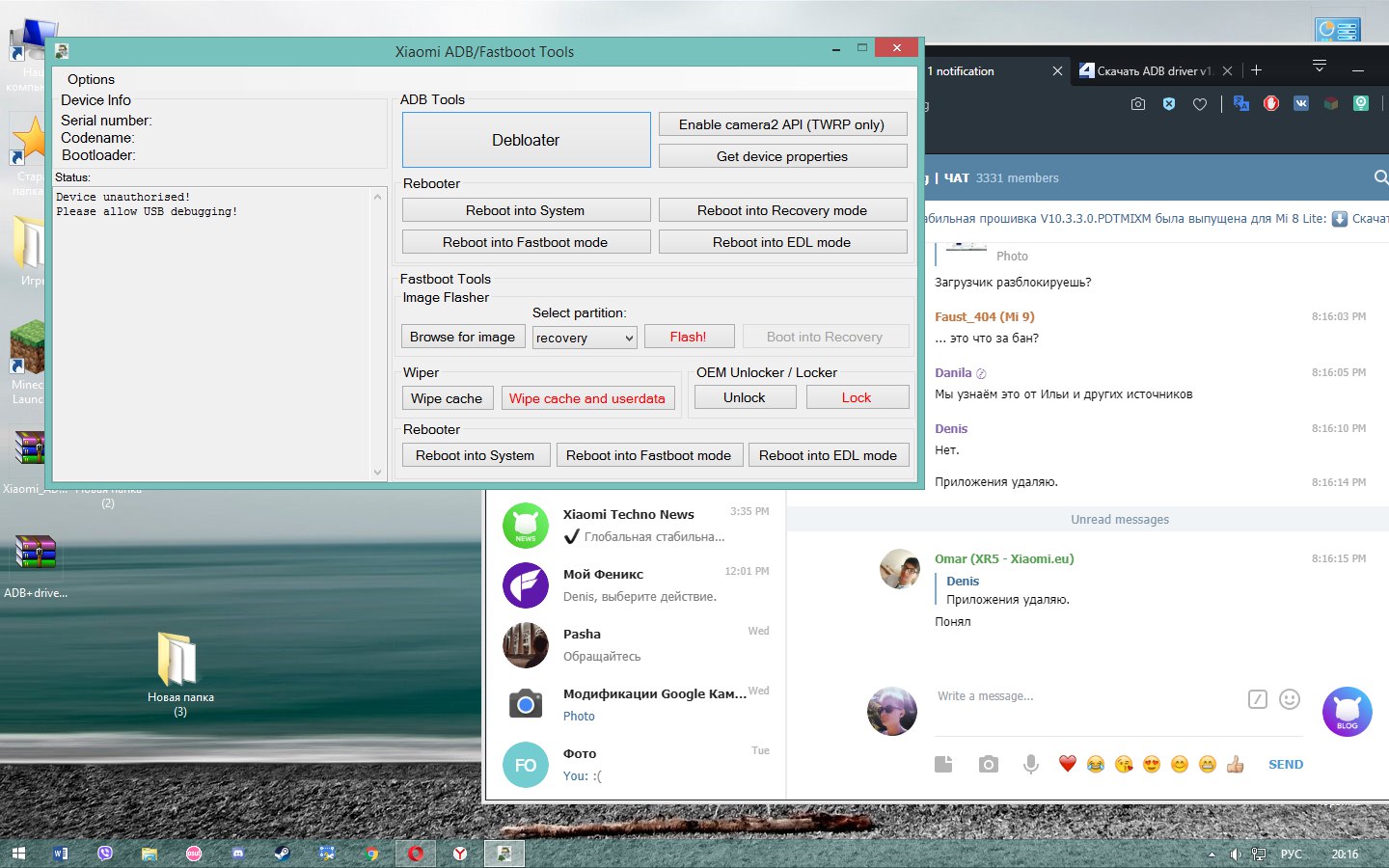Click Enable camera2 API (TWRP only)
This screenshot has height=868, width=1389.
click(x=781, y=124)
